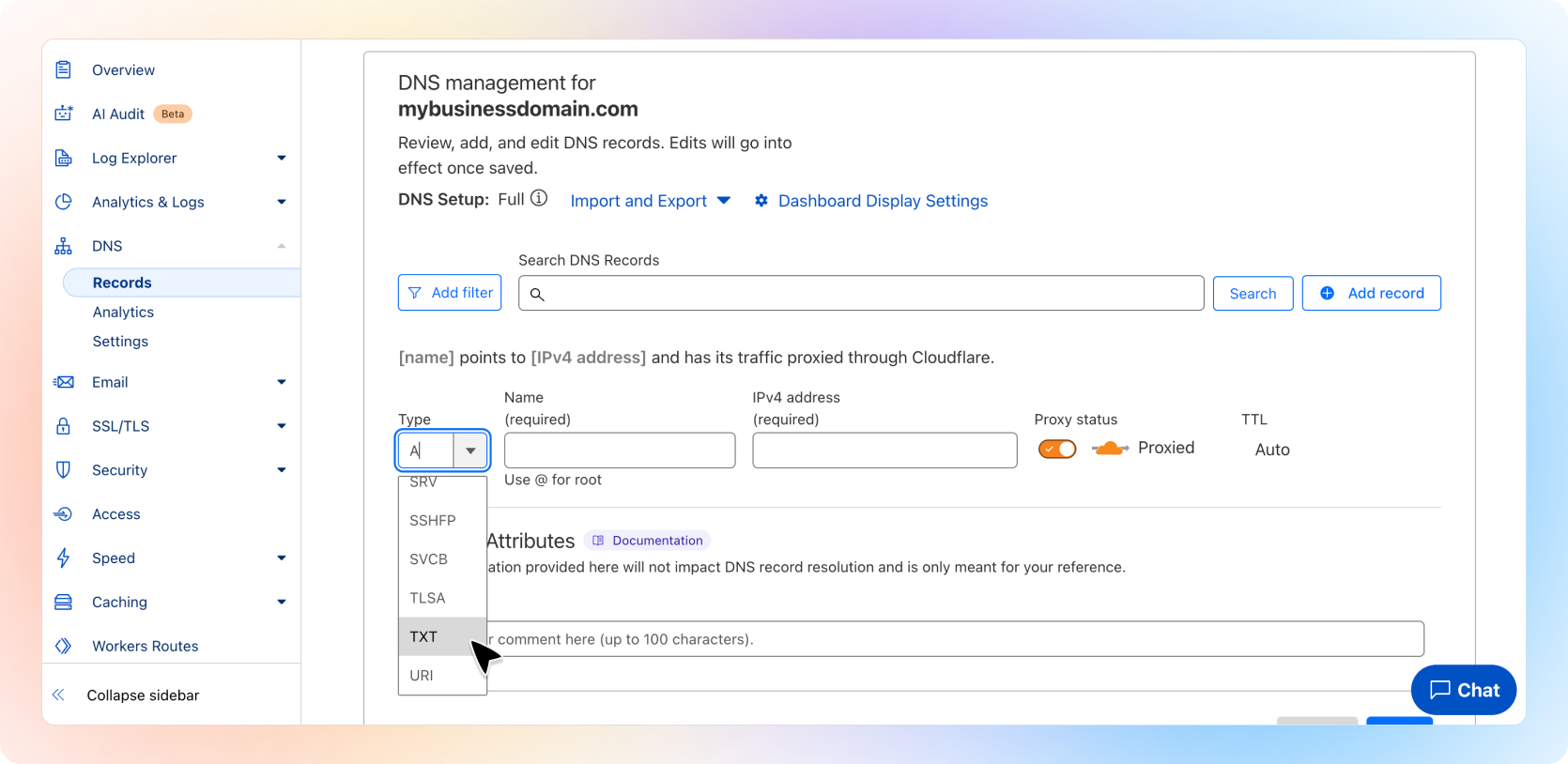
Task: Click the plus icon on Add record
Action: [1328, 293]
